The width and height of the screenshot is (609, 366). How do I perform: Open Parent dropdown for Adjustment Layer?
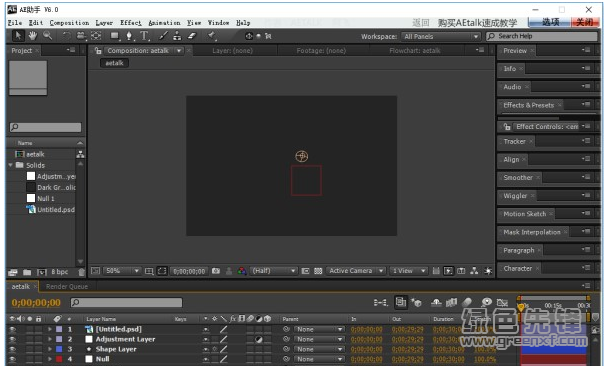point(319,339)
